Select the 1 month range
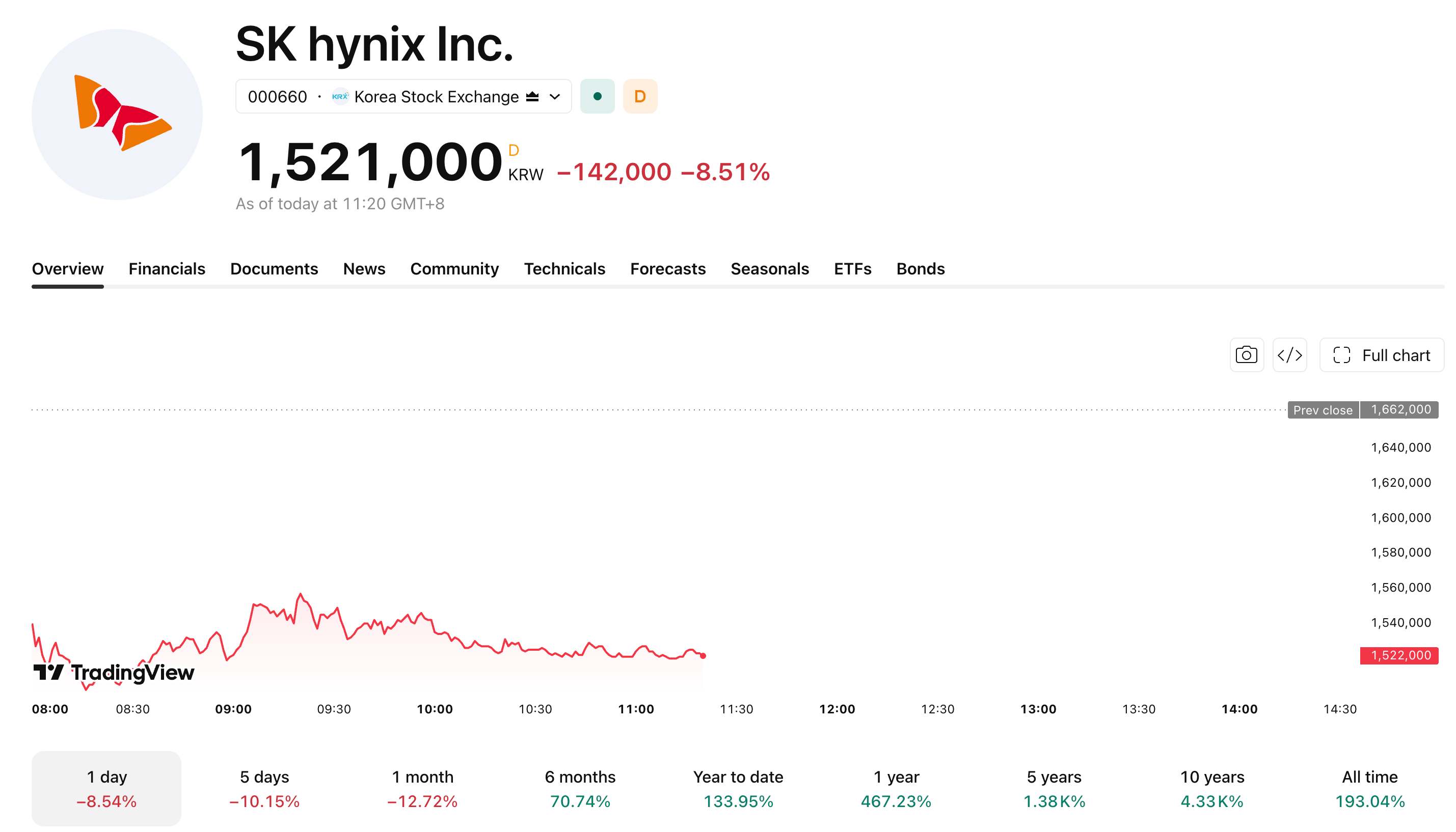 tap(422, 789)
